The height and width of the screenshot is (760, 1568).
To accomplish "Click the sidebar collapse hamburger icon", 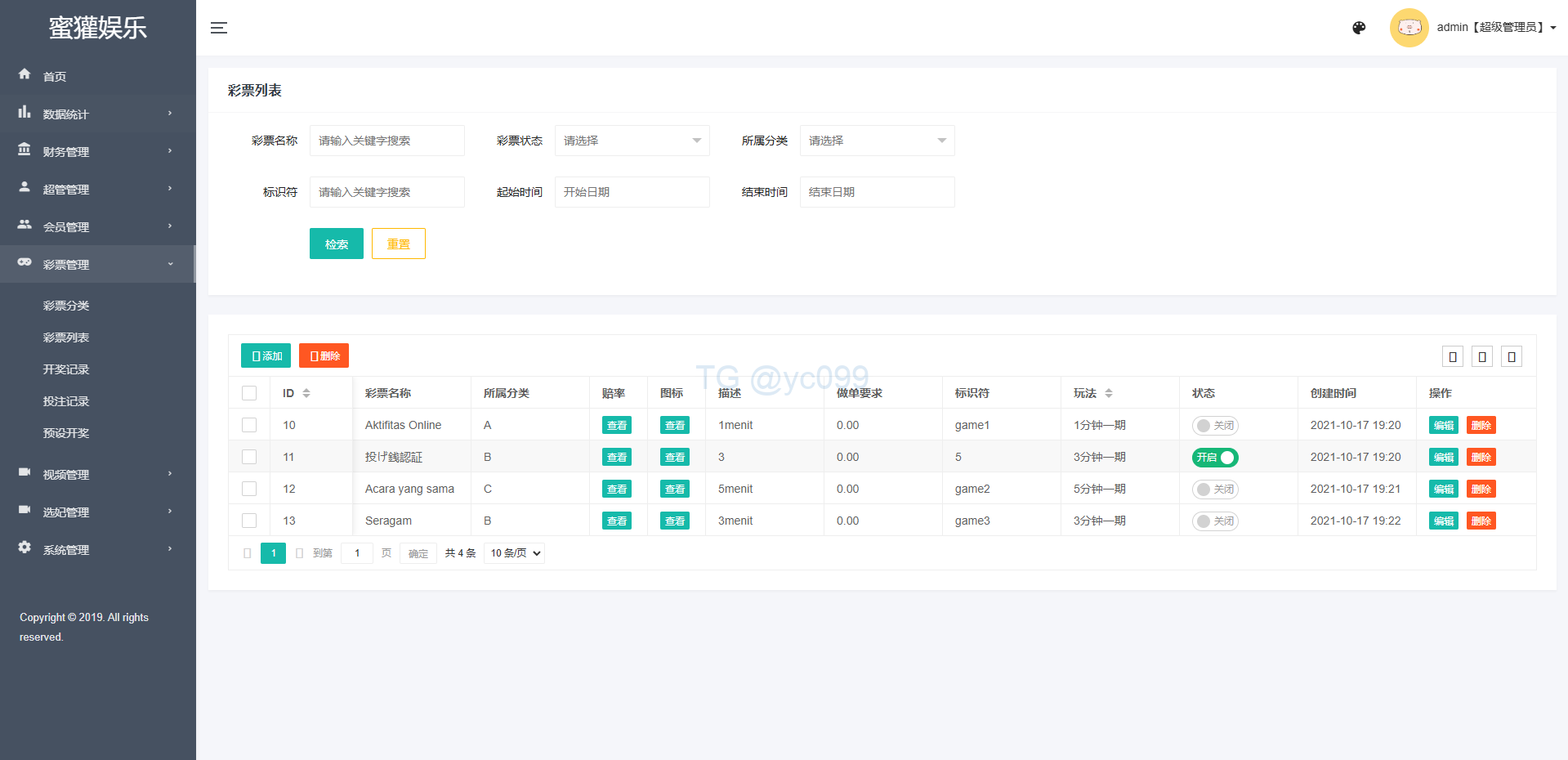I will (219, 28).
